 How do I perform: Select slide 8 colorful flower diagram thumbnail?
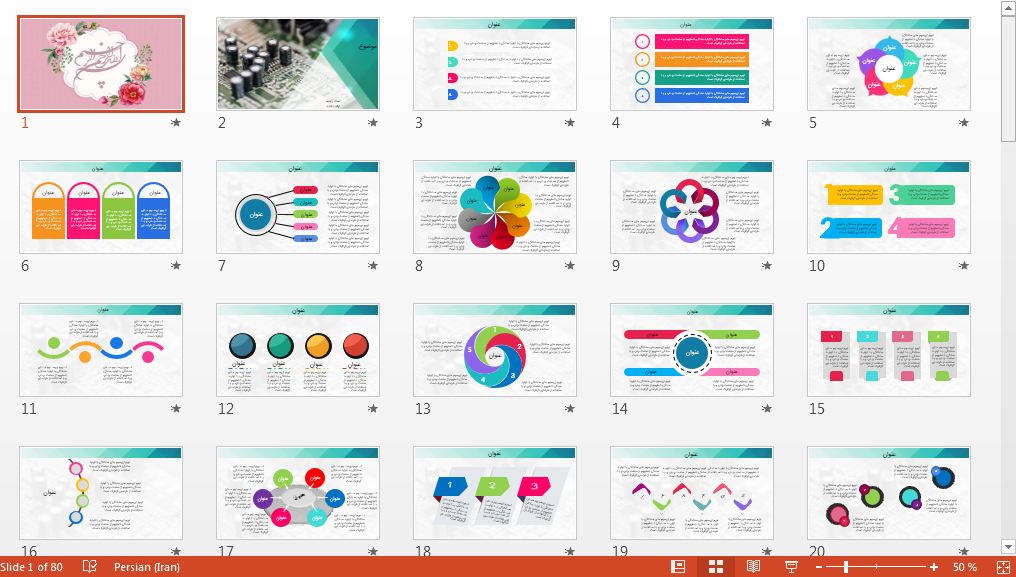click(494, 207)
